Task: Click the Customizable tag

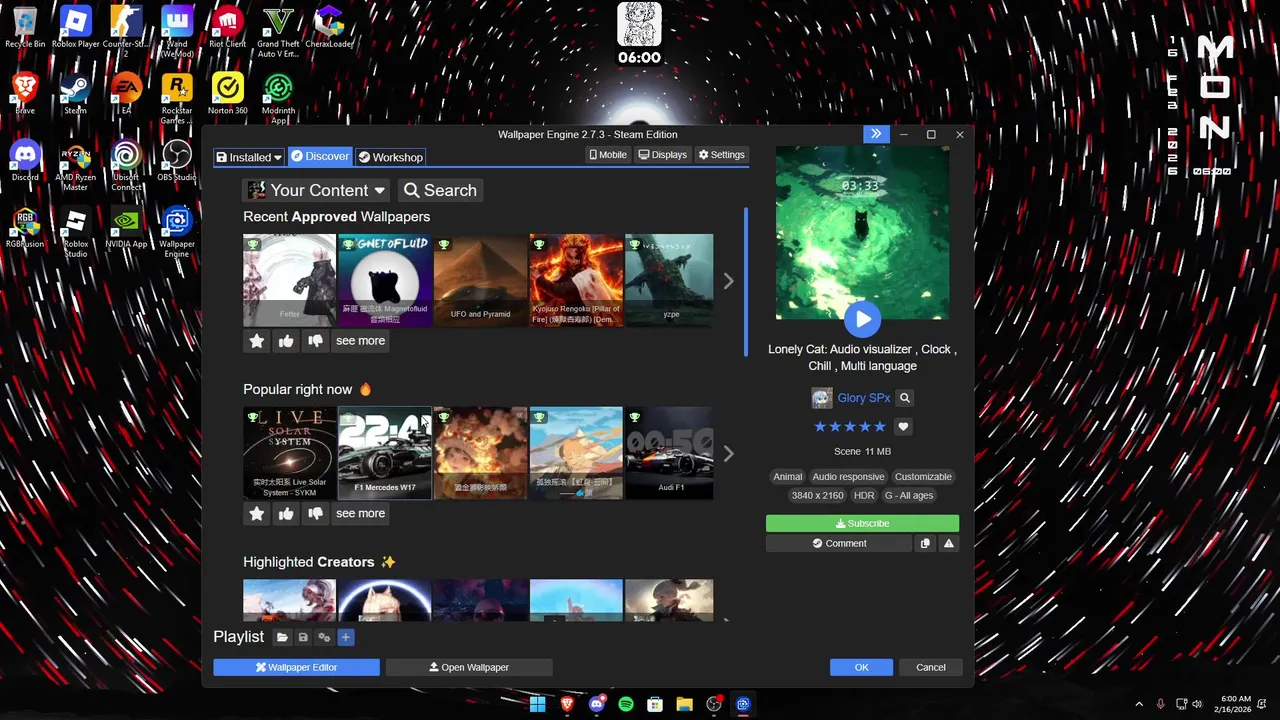Action: (923, 477)
